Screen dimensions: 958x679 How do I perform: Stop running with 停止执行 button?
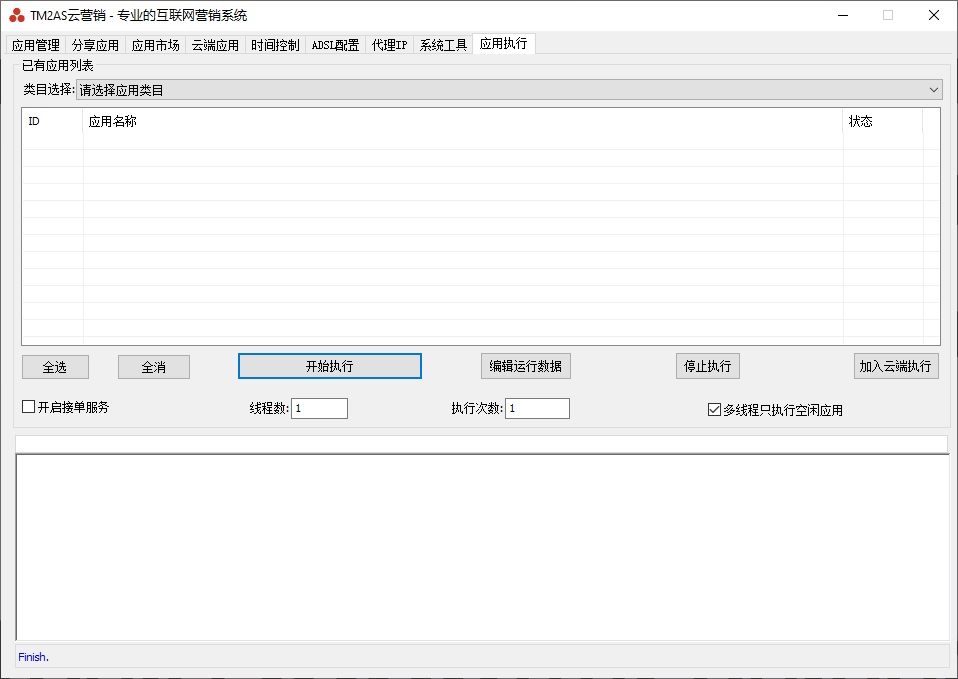coord(707,366)
